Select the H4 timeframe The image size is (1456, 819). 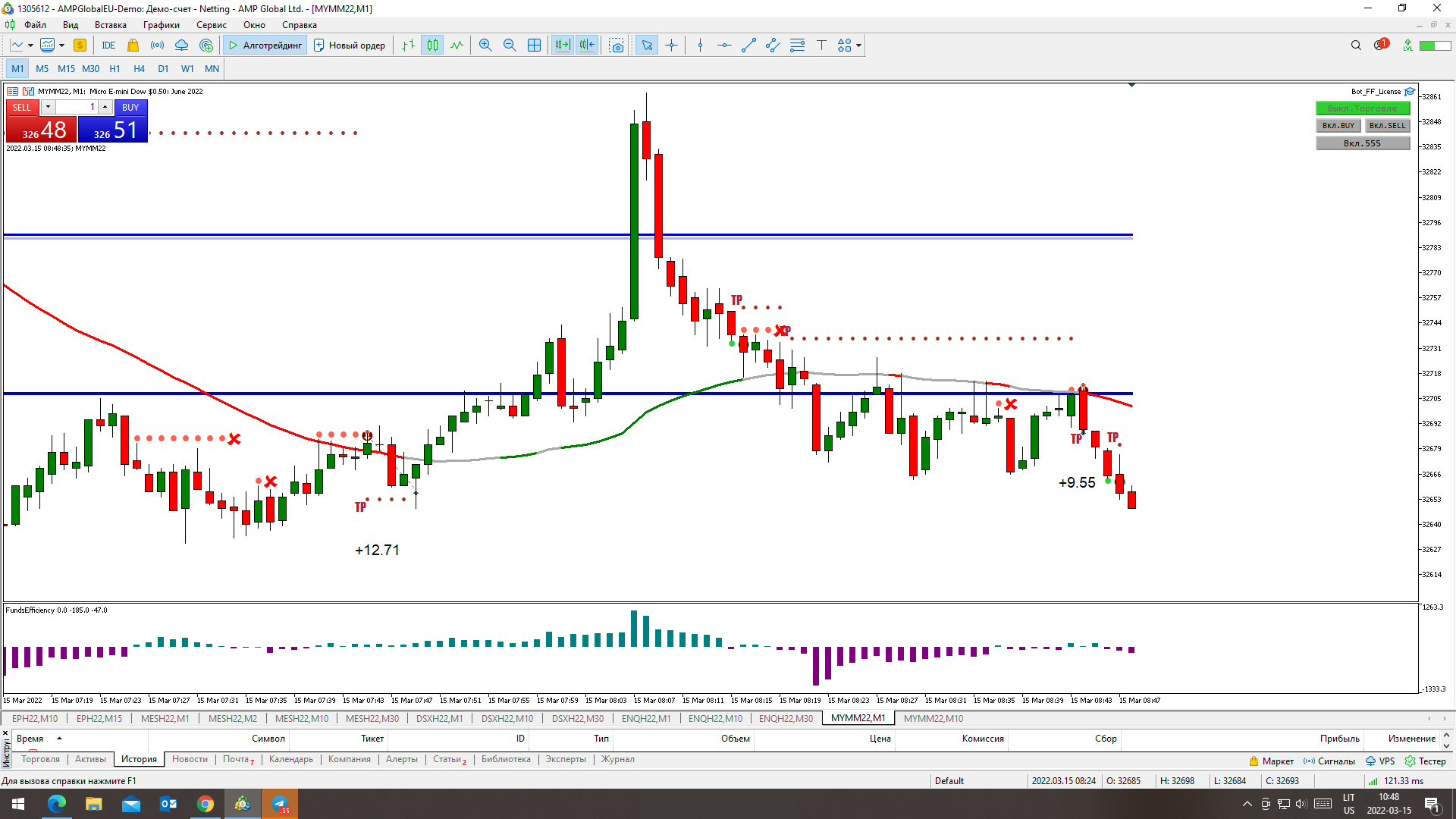pos(139,68)
